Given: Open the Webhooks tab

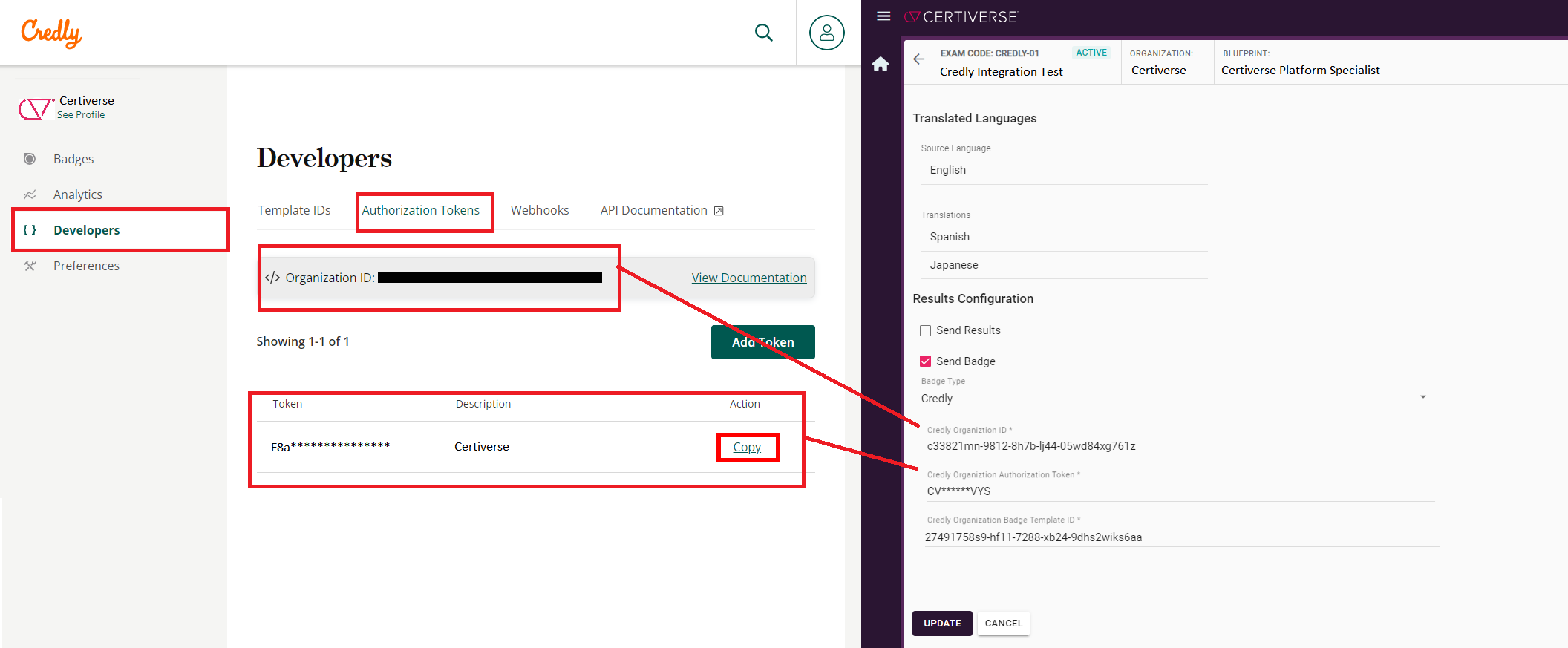Looking at the screenshot, I should click(540, 210).
